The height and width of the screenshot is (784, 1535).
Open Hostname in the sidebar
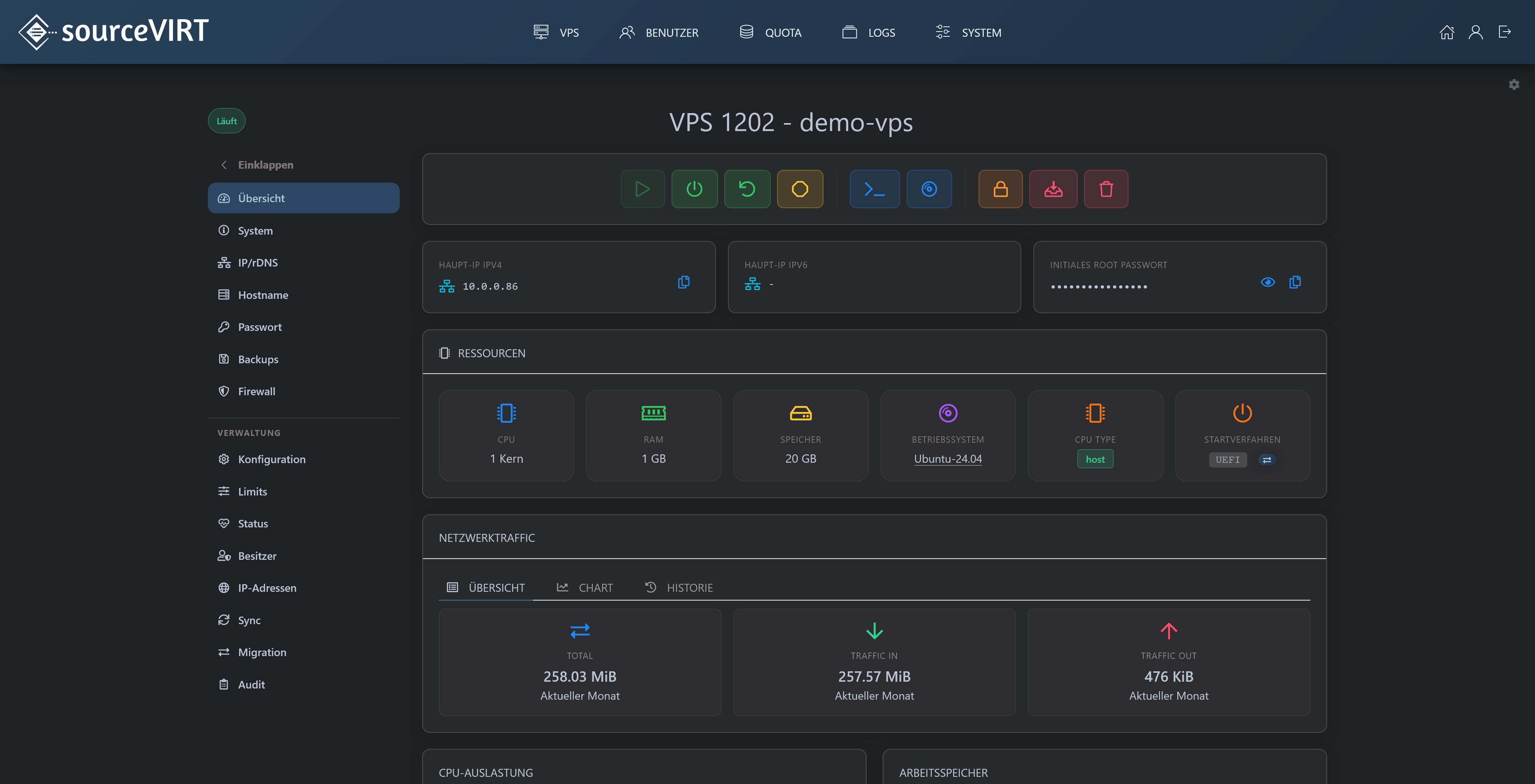[303, 295]
